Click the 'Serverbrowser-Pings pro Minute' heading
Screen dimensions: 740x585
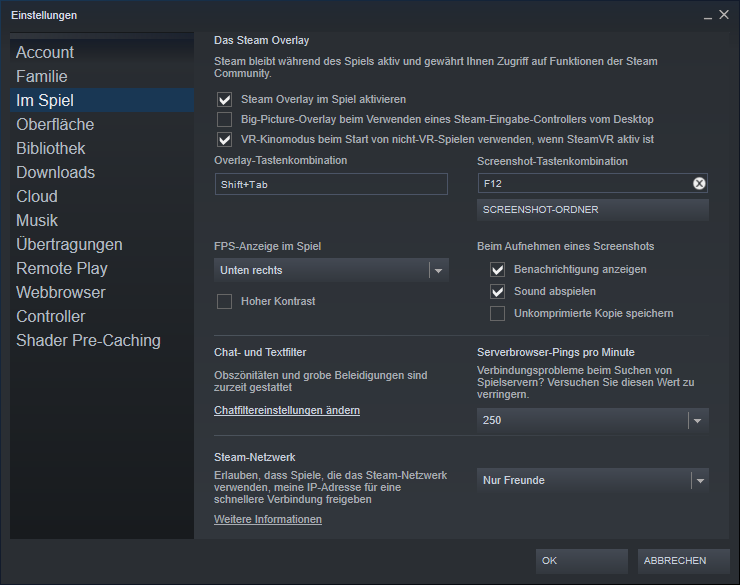555,352
